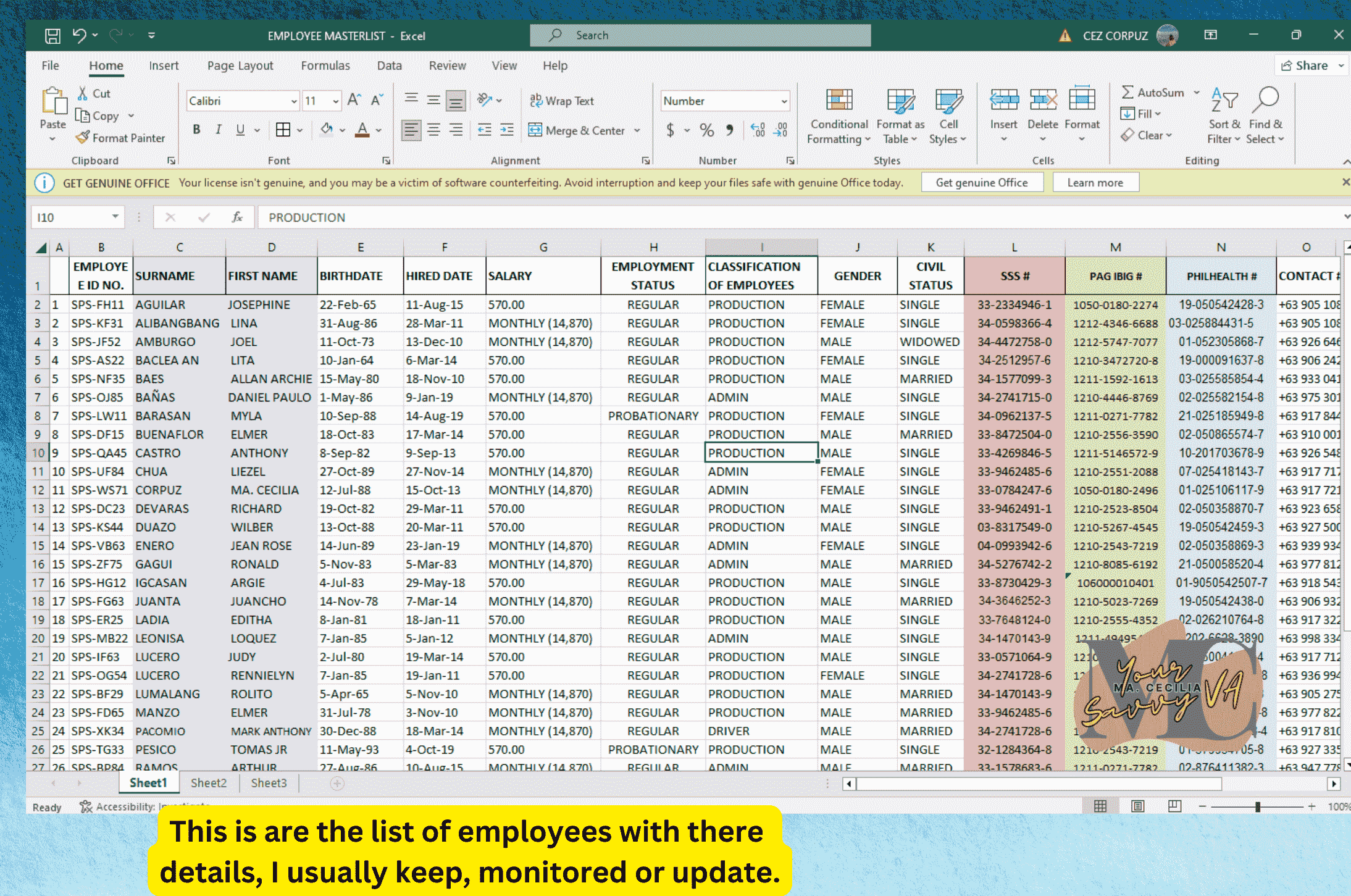This screenshot has height=896, width=1351.
Task: Open the Name Box dropdown arrow
Action: click(115, 217)
